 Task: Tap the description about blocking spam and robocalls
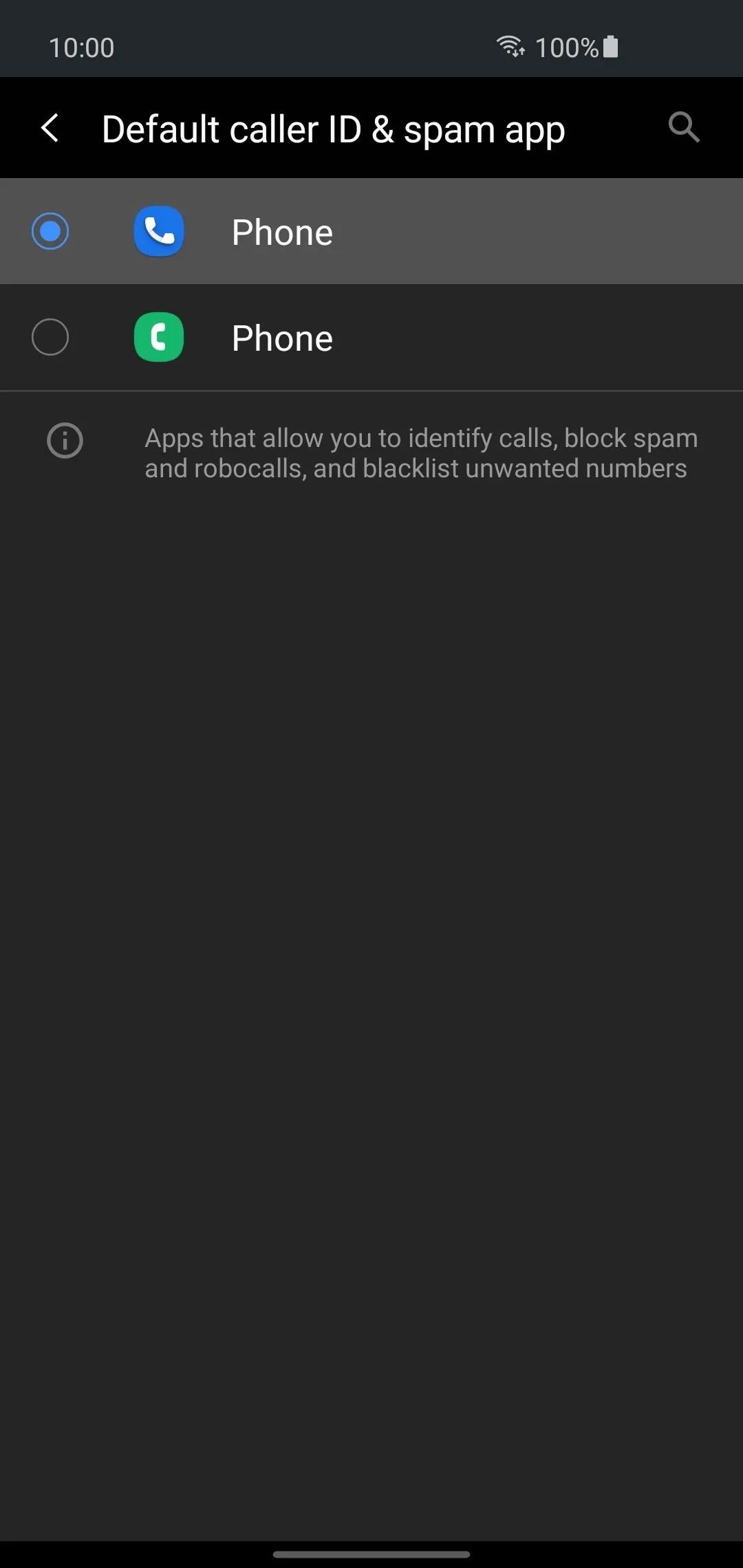421,453
